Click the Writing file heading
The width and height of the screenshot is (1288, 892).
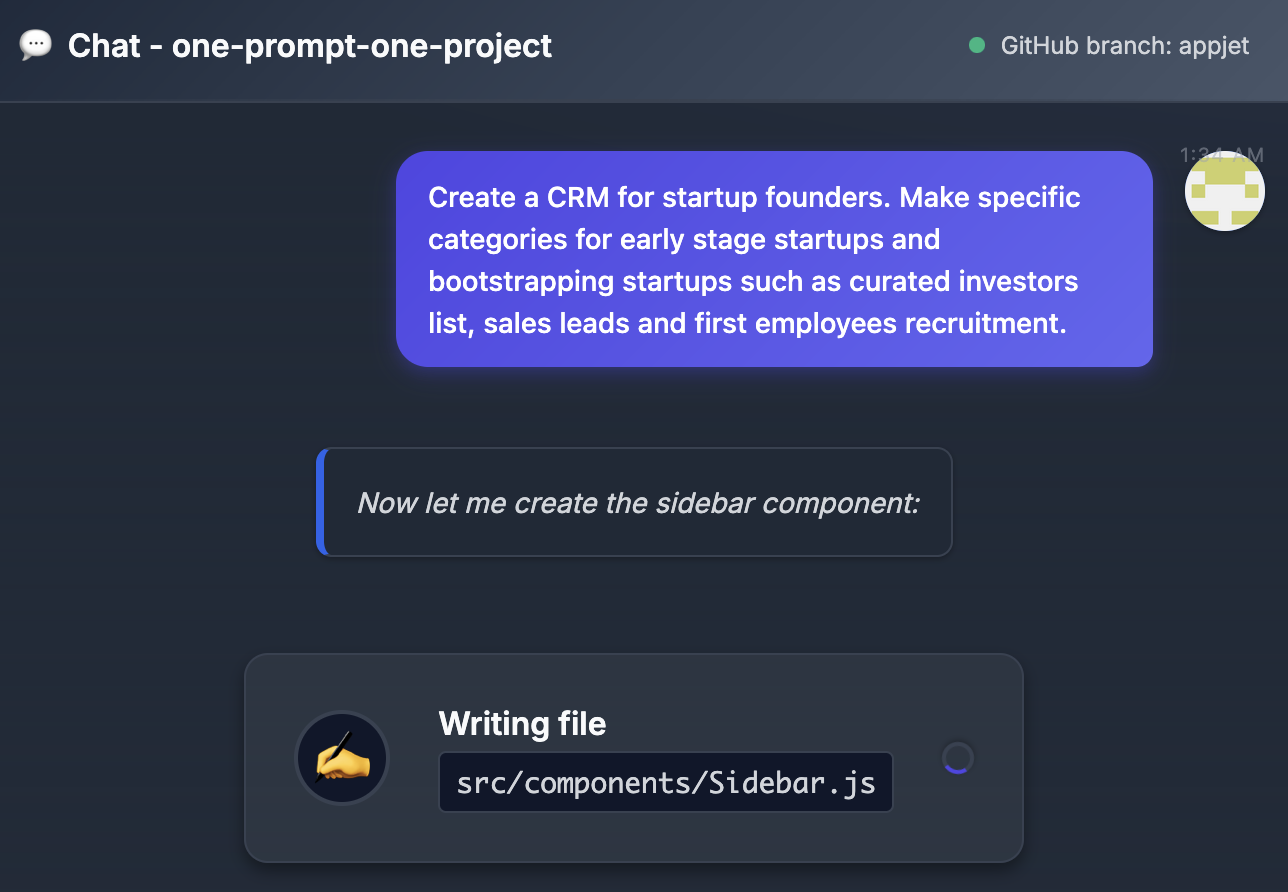pyautogui.click(x=521, y=723)
